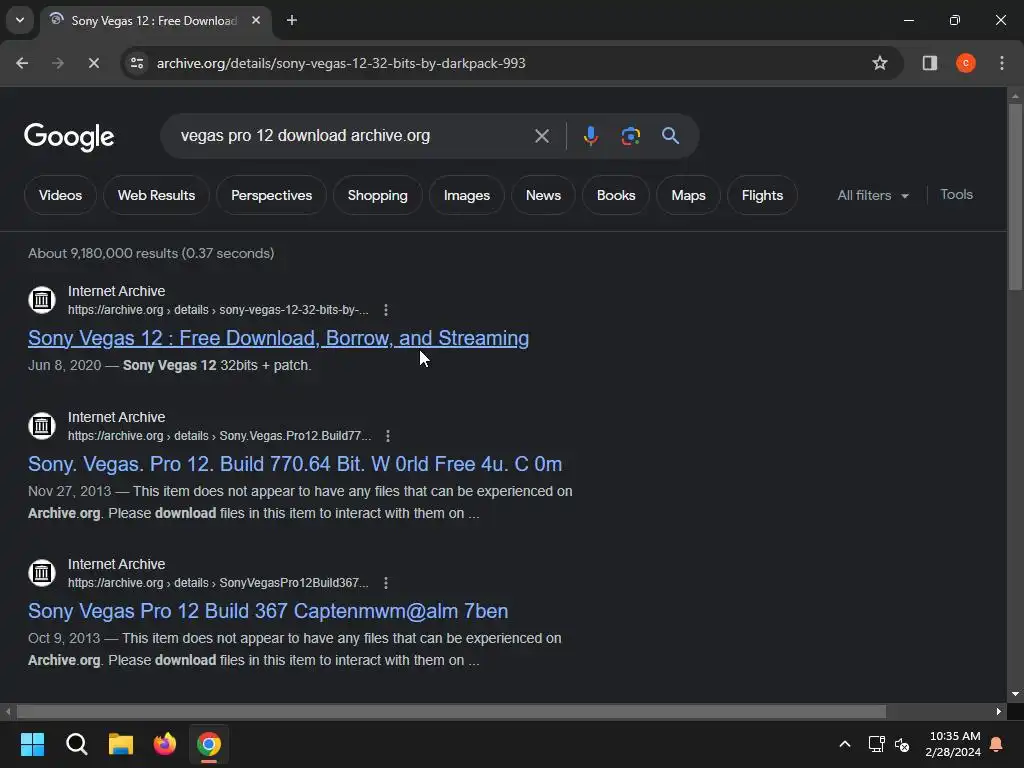Switch to Web Results filter
Image resolution: width=1024 pixels, height=768 pixels.
pyautogui.click(x=156, y=195)
